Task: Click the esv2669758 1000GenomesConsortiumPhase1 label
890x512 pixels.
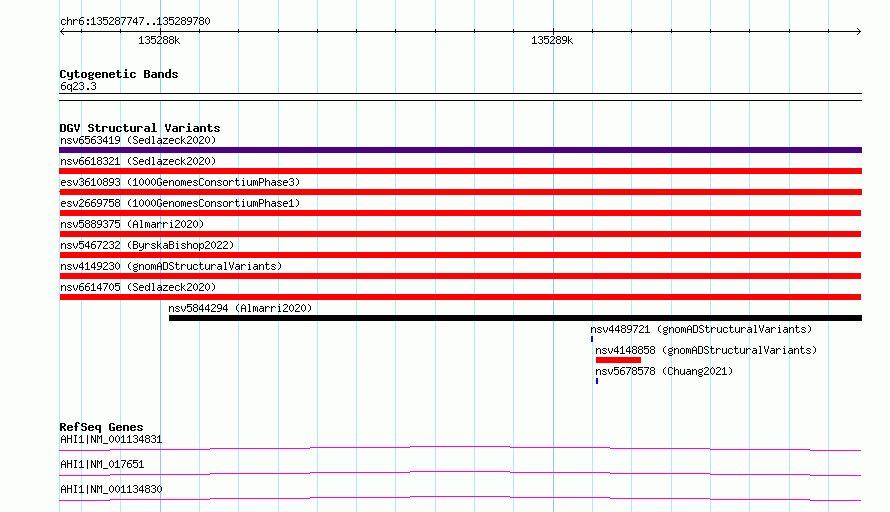Action: click(180, 203)
